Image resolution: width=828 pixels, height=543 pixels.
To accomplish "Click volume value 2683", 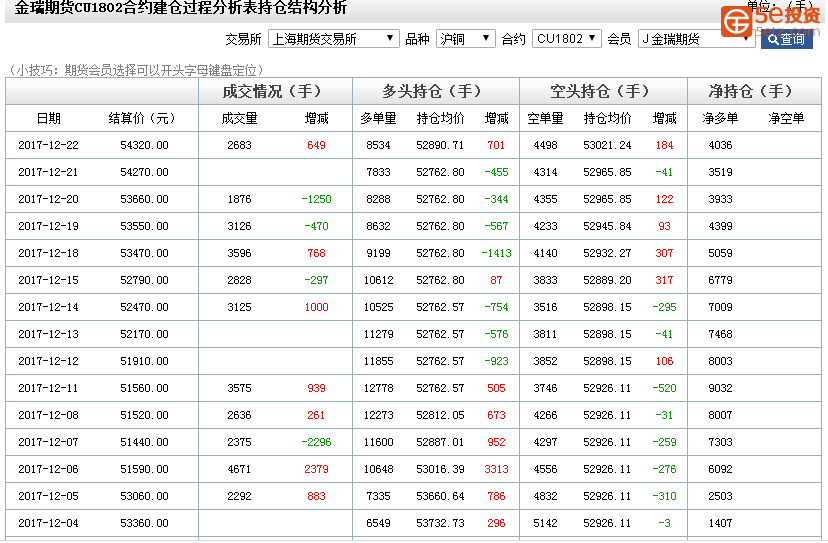I will [x=239, y=145].
